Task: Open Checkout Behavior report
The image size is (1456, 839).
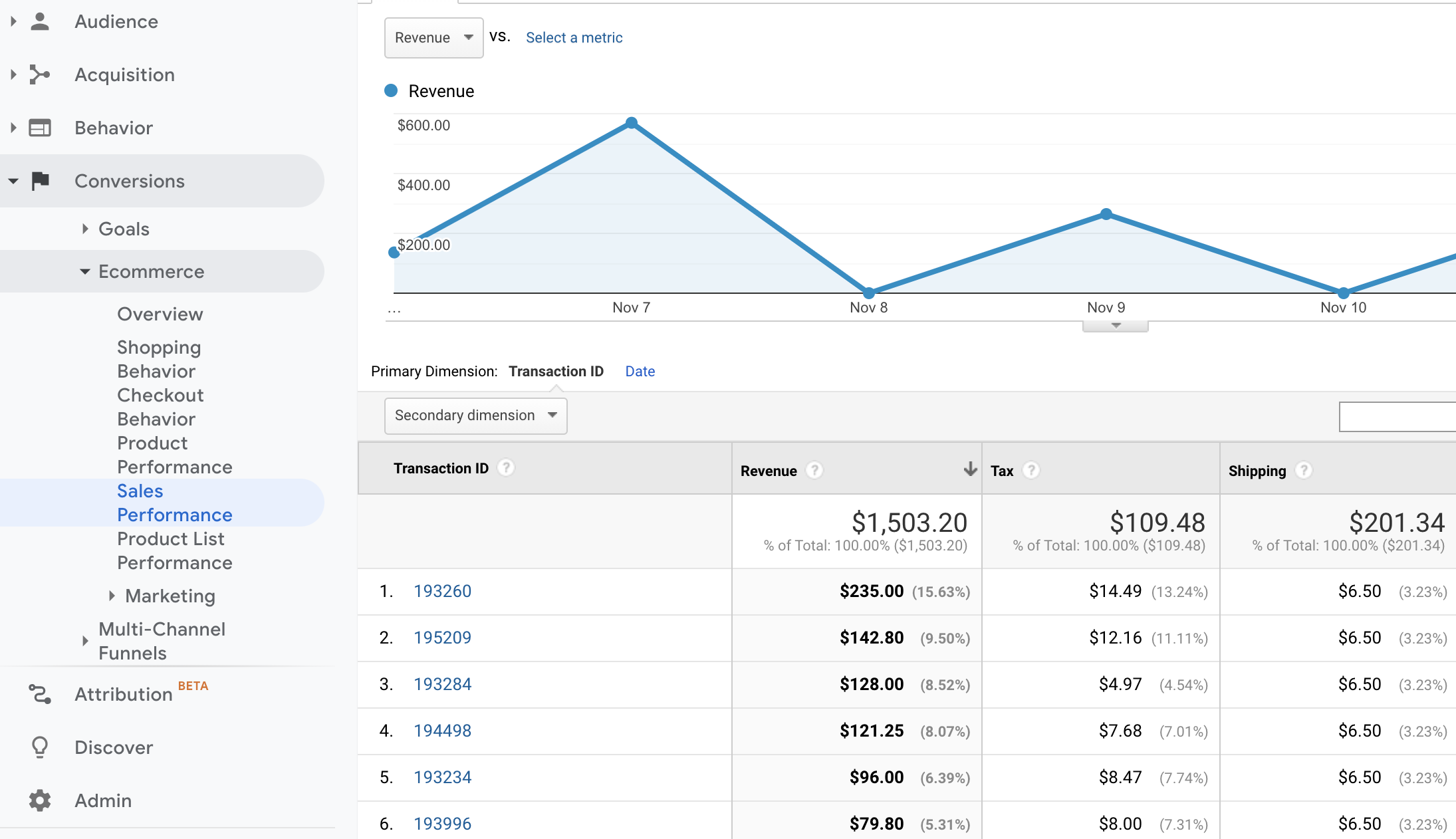Action: point(160,407)
